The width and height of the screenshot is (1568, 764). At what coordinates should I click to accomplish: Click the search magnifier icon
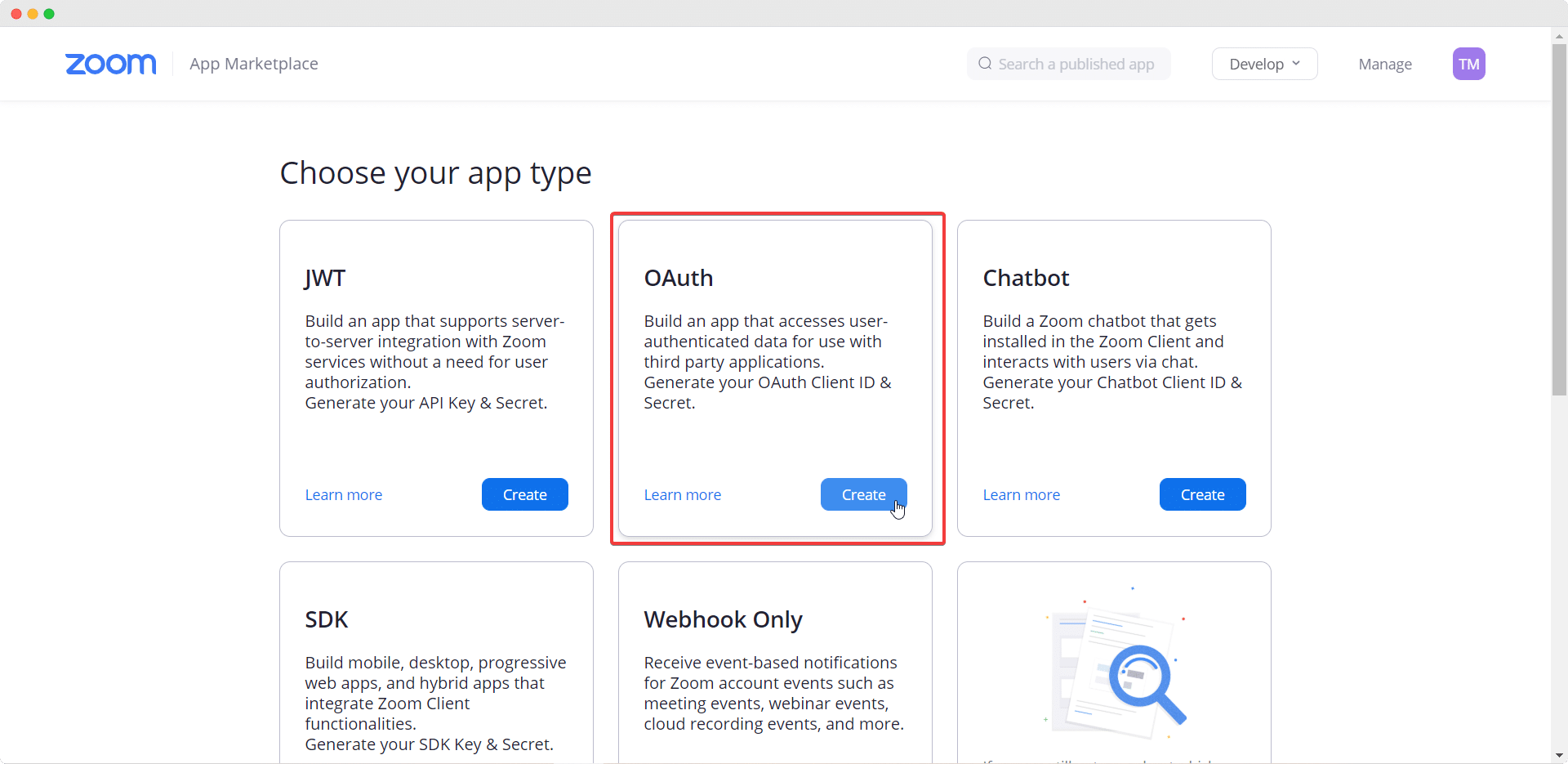[x=985, y=64]
